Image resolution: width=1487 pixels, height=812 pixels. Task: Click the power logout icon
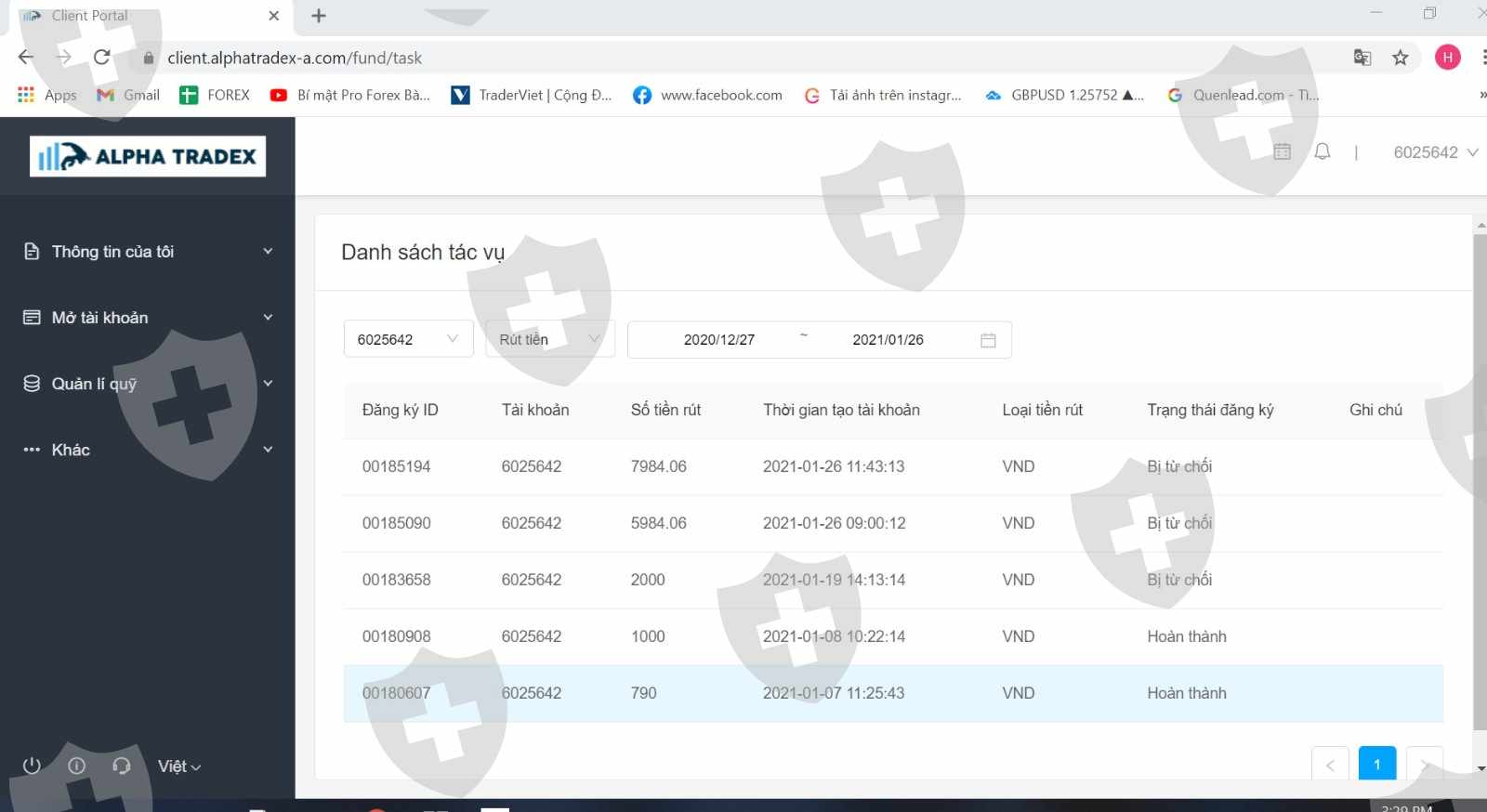click(x=32, y=766)
